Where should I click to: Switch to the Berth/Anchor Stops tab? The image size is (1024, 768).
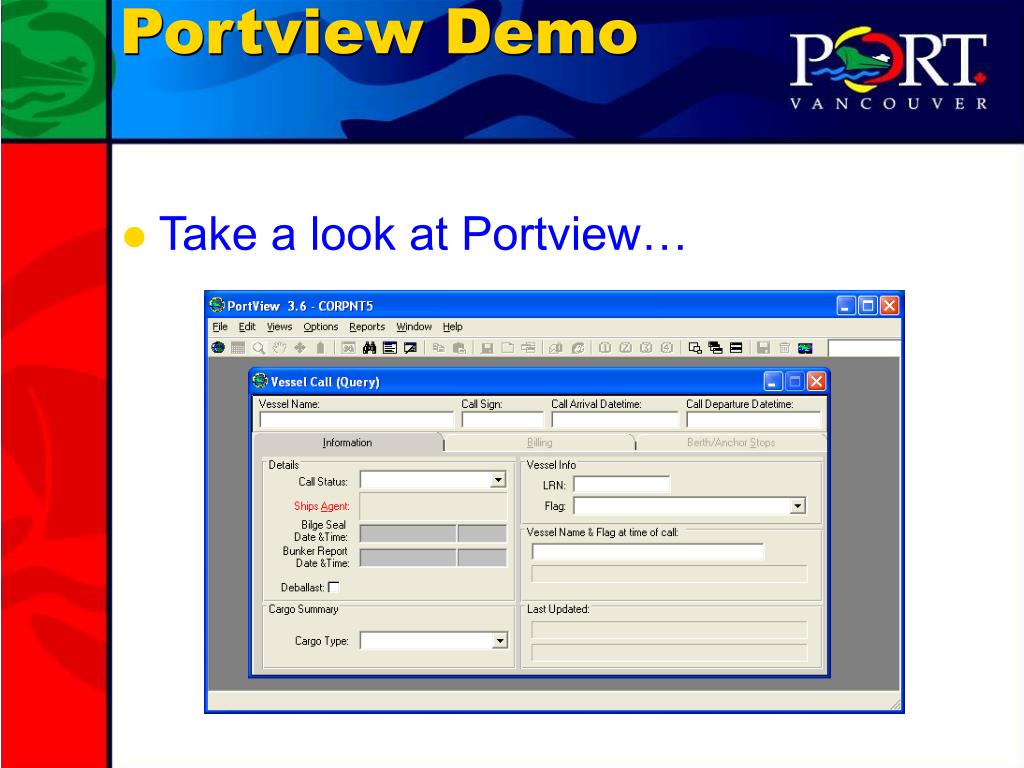pos(731,443)
